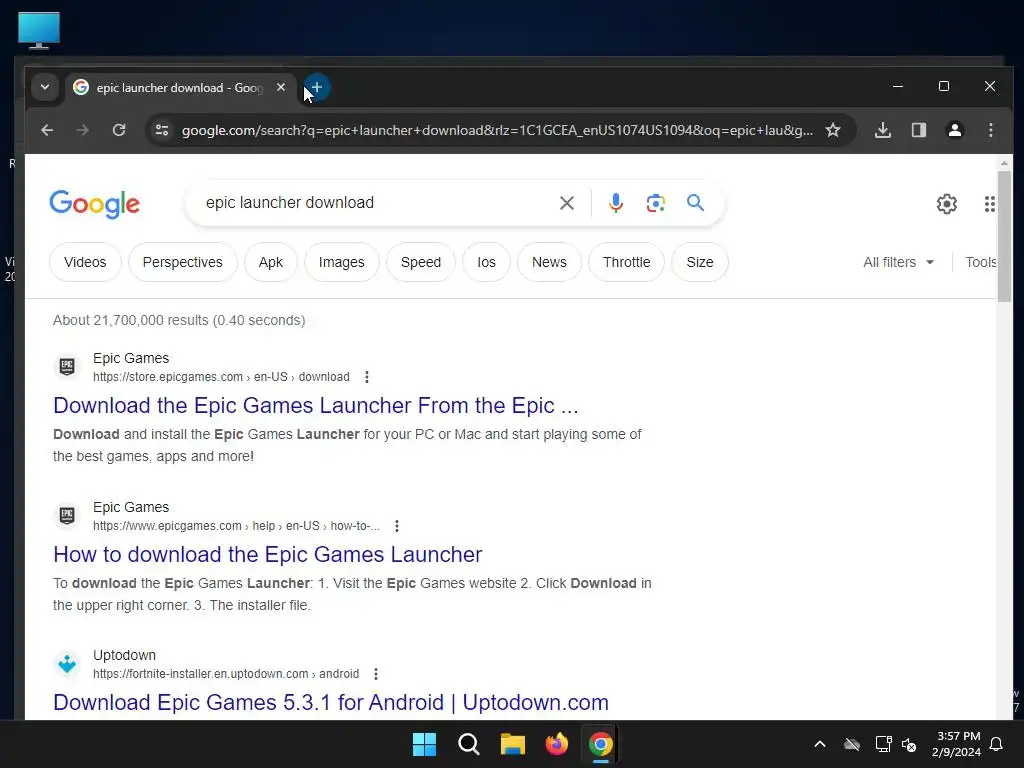The image size is (1024, 768).
Task: Select the Size filter chip
Action: (699, 262)
